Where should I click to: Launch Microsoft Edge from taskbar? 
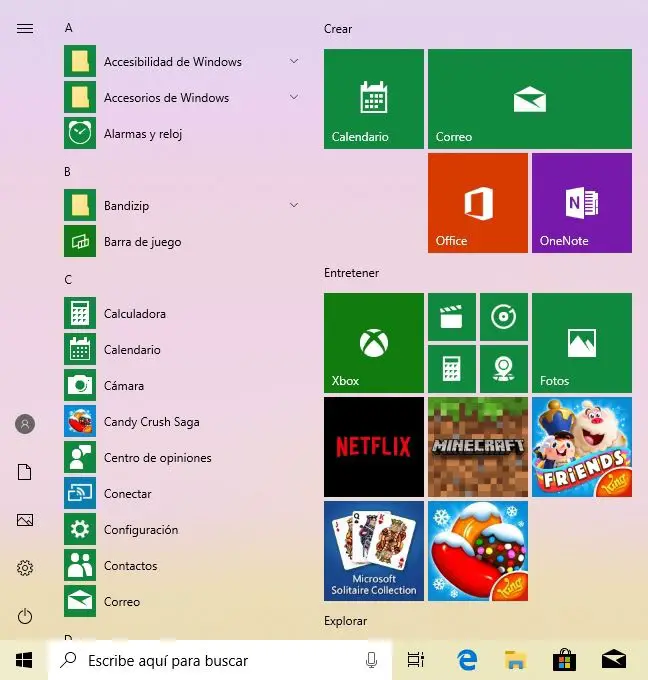pyautogui.click(x=467, y=660)
